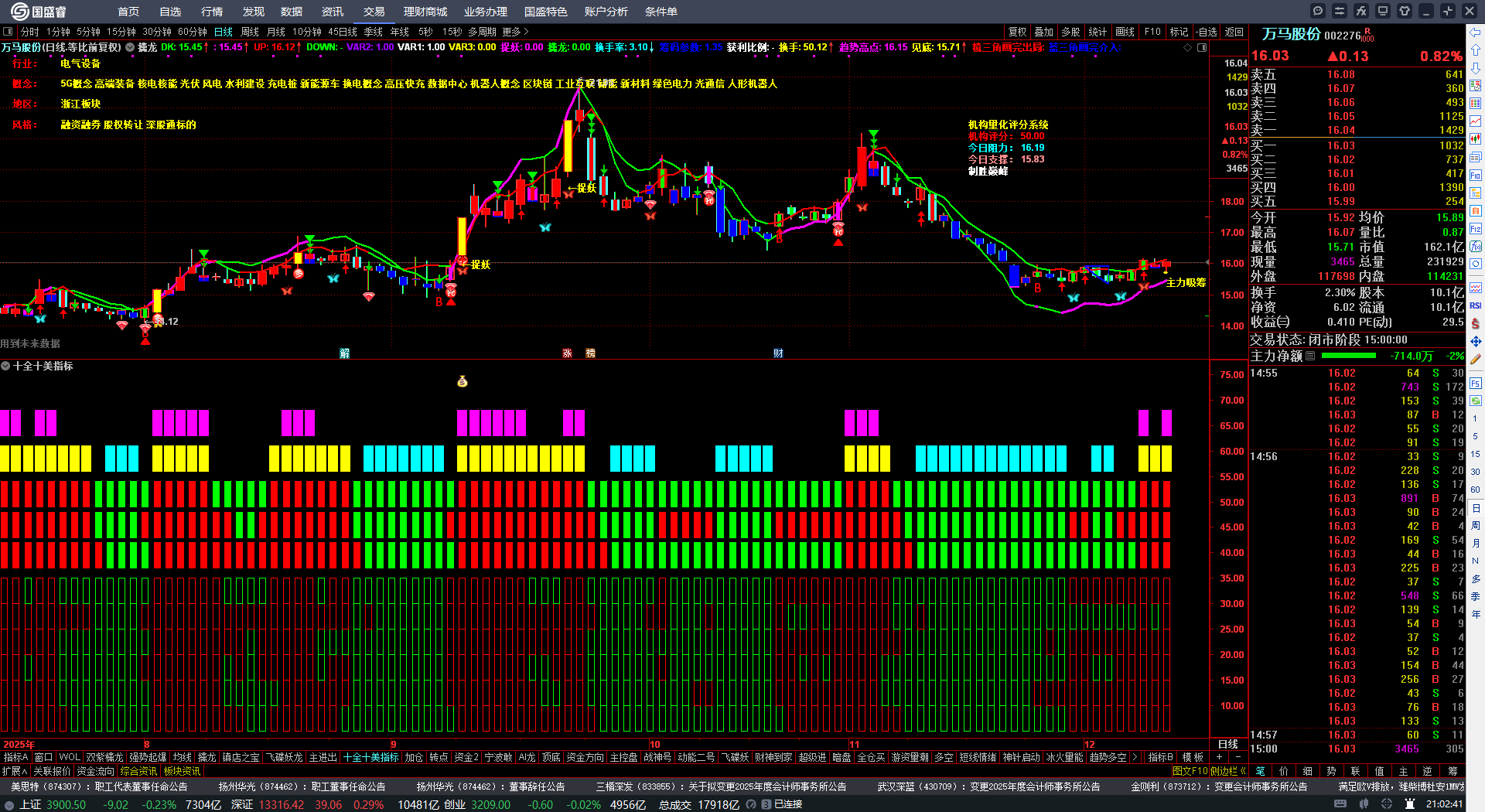Open the quote table grid sidebar icon

point(1476,104)
